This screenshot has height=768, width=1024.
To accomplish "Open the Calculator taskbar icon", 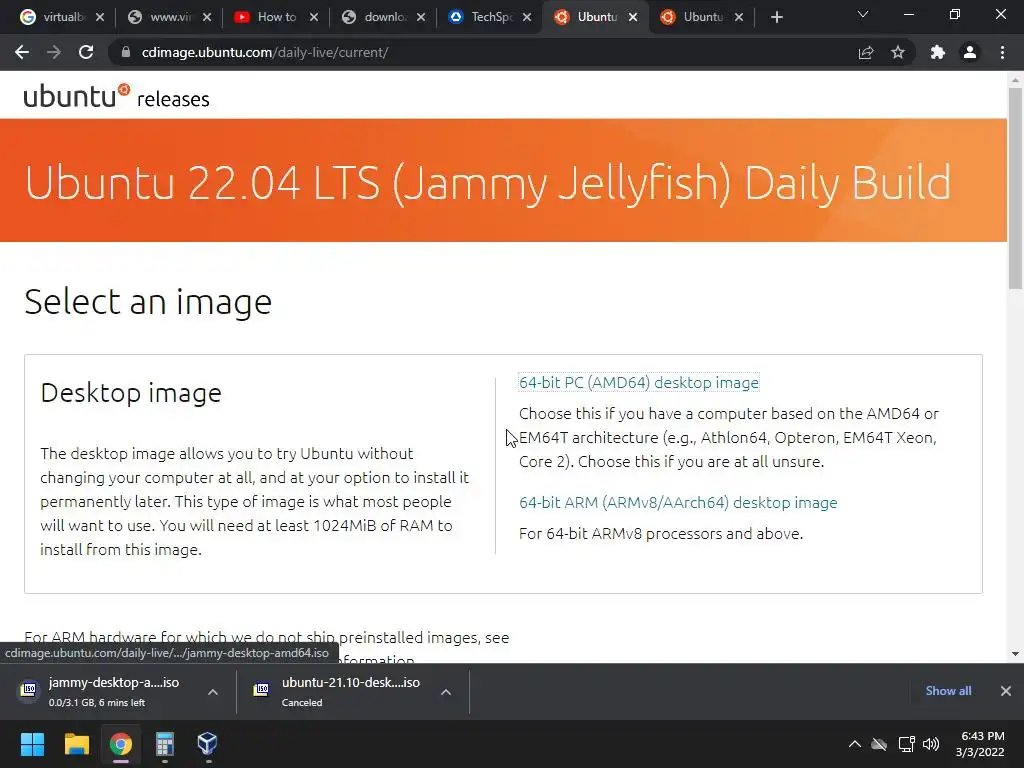I will pos(165,744).
